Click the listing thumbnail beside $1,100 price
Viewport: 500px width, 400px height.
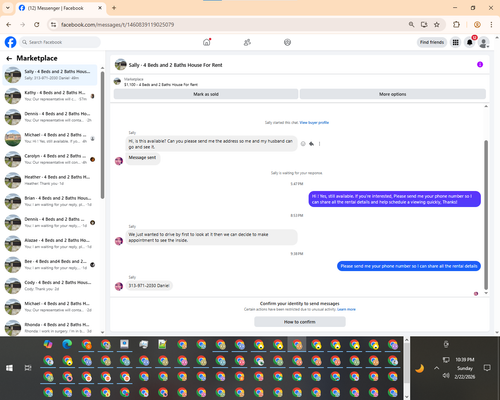point(117,81)
